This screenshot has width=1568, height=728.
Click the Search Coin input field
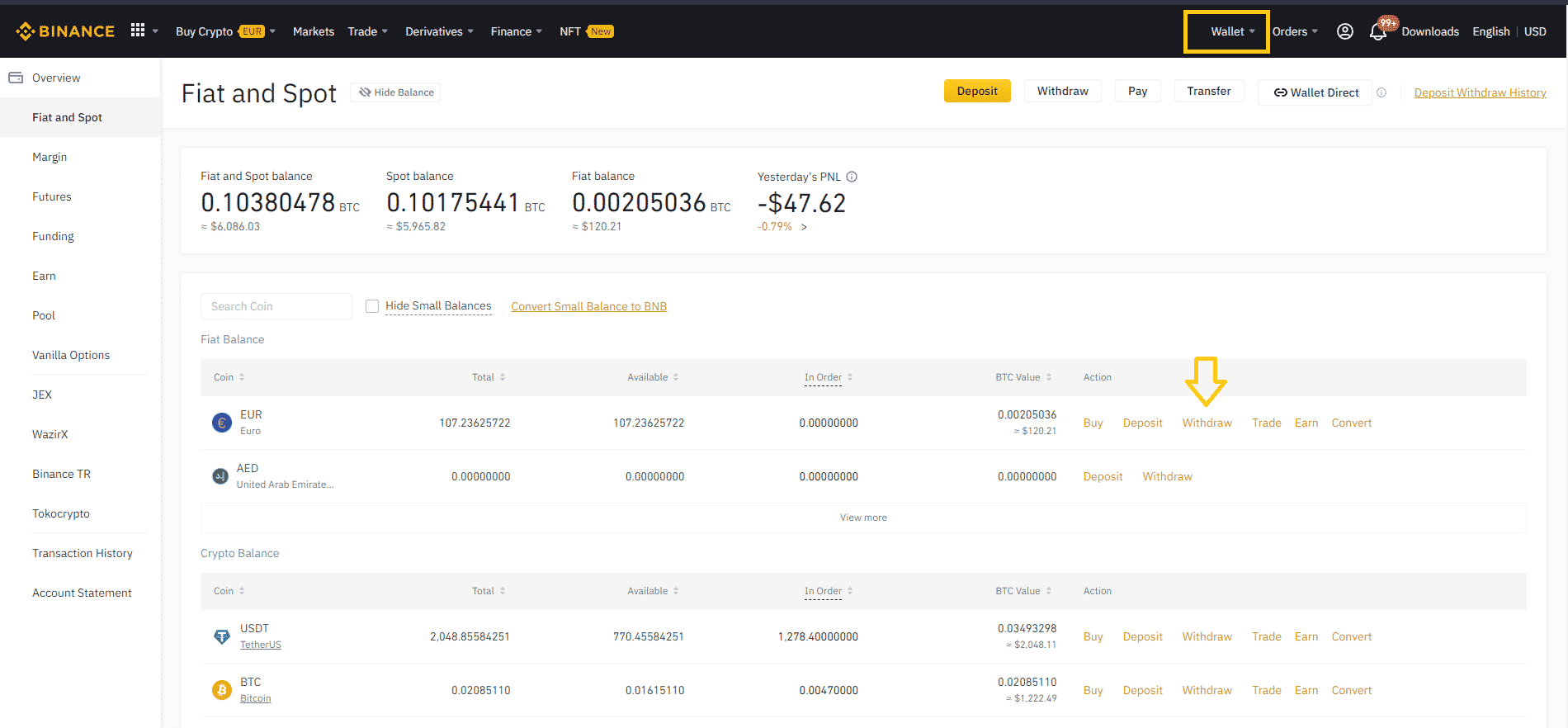[276, 306]
